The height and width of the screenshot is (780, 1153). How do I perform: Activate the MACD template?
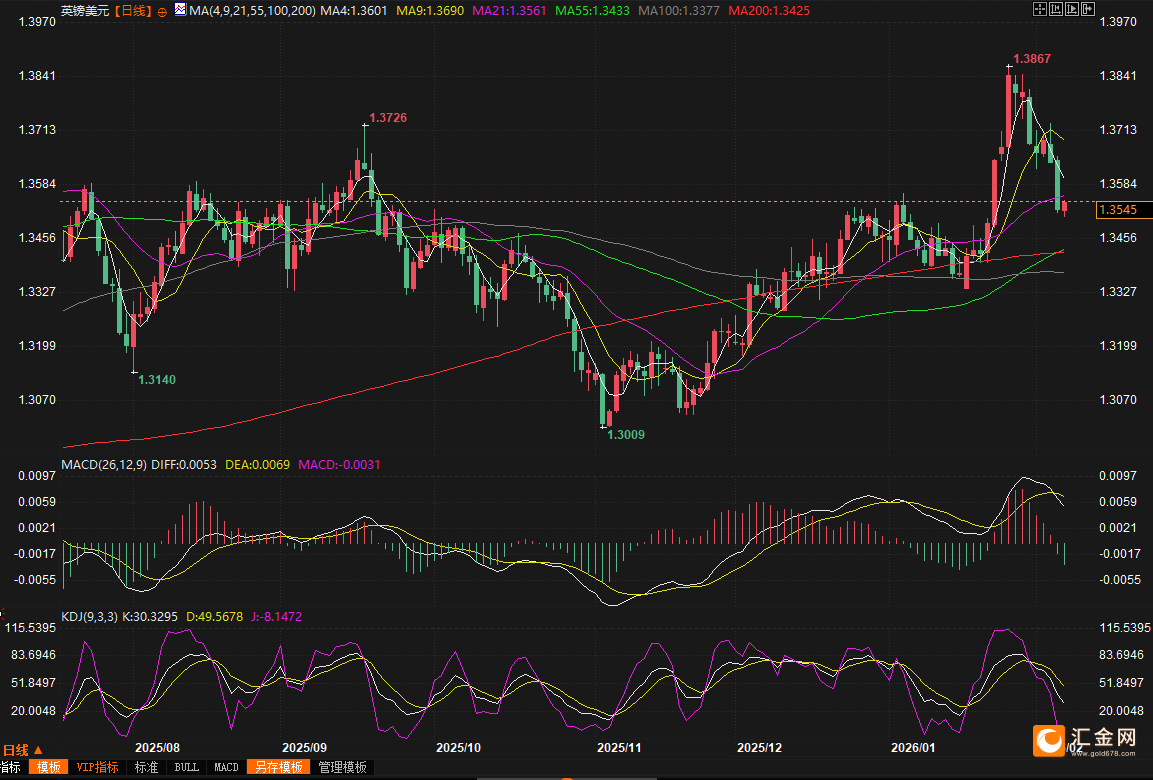[226, 767]
